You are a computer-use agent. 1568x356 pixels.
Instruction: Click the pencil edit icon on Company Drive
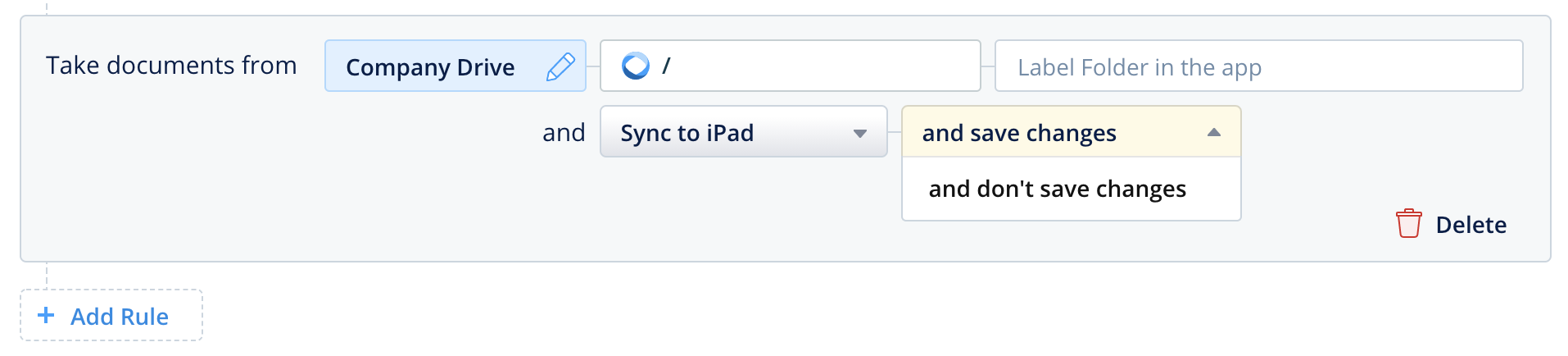point(560,66)
